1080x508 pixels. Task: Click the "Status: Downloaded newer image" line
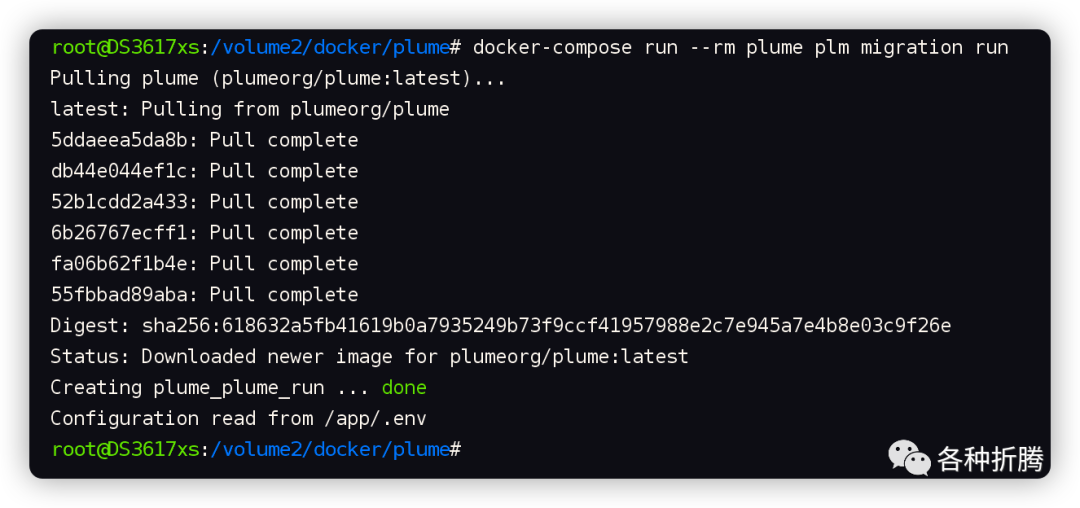click(369, 357)
